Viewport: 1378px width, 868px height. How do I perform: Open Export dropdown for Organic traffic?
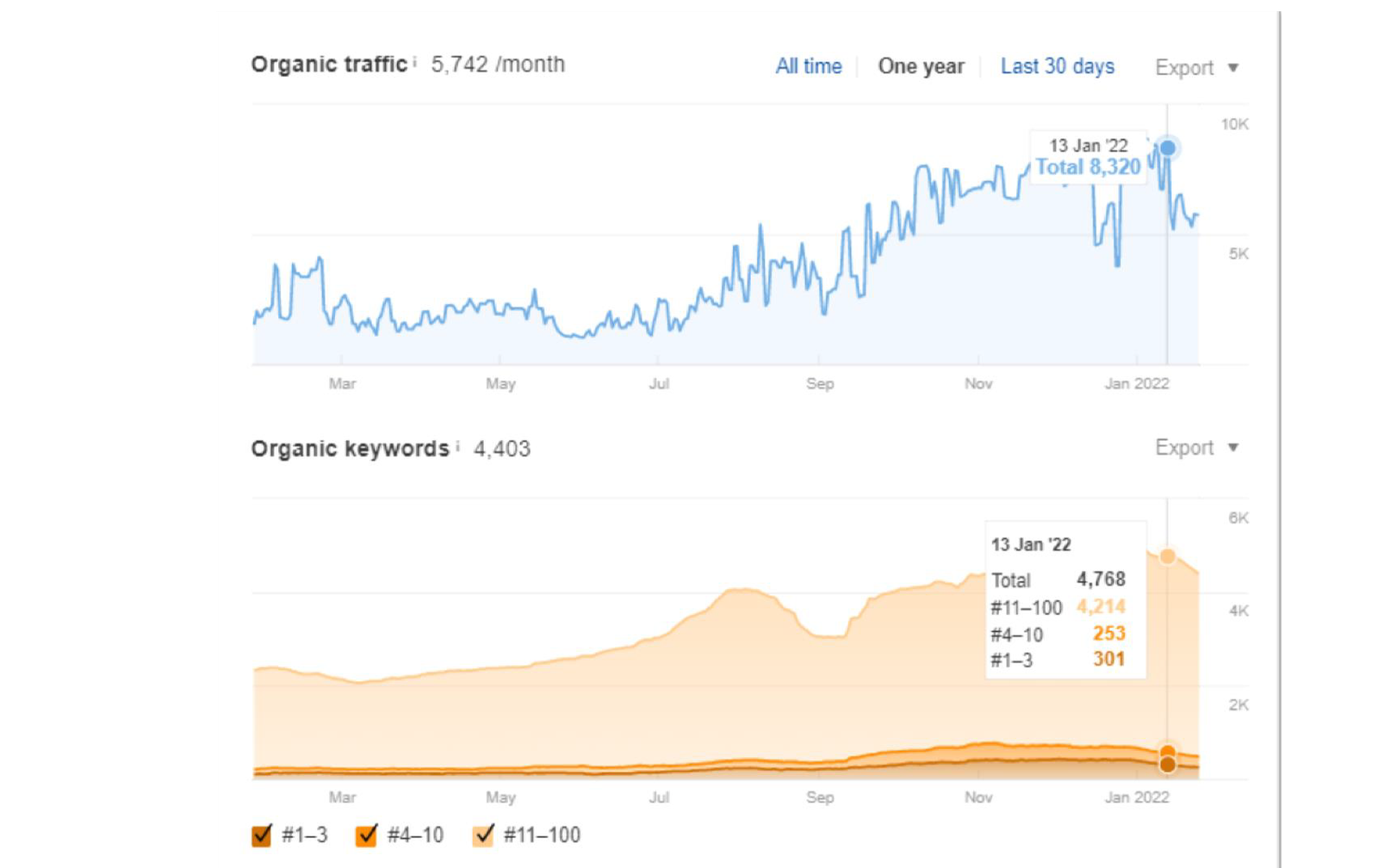[x=1184, y=68]
